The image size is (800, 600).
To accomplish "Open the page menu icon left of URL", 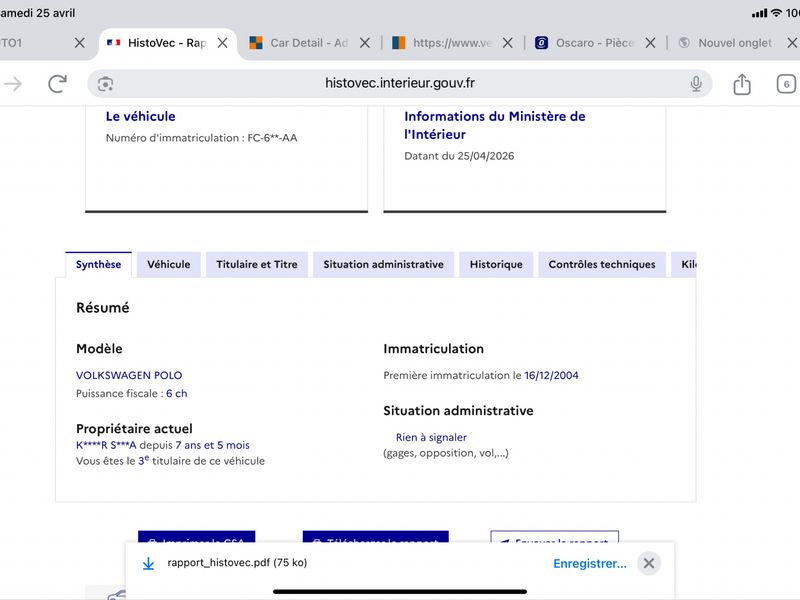I will click(106, 84).
